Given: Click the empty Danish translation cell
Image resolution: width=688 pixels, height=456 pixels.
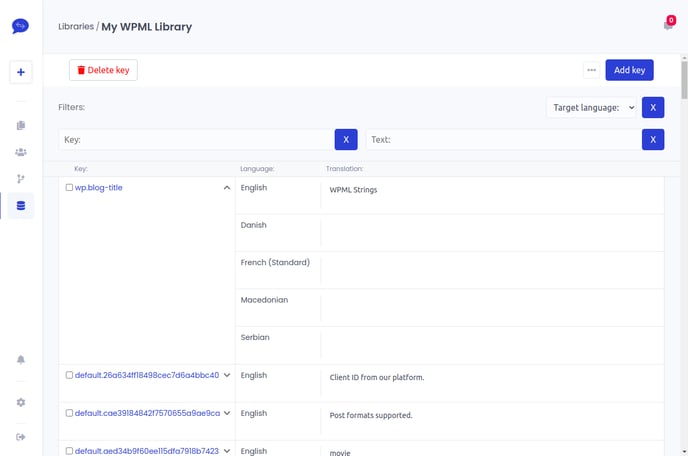Looking at the screenshot, I should pyautogui.click(x=492, y=233).
